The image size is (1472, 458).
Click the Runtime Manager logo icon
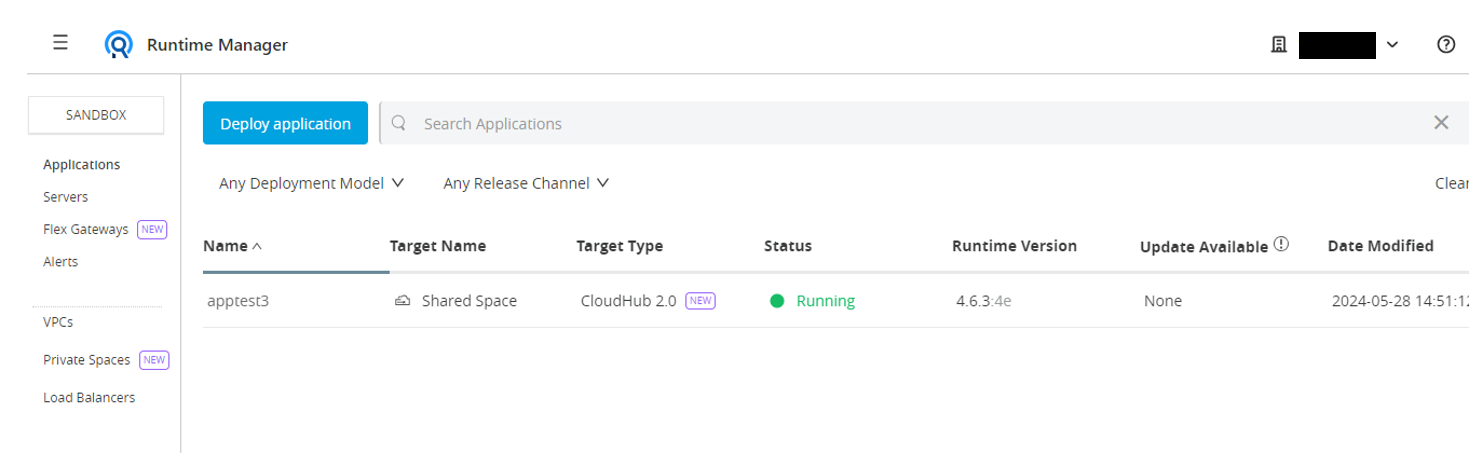tap(119, 45)
